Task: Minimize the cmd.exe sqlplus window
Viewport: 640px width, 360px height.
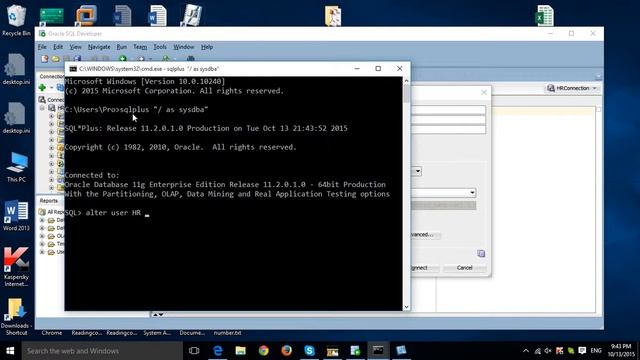Action: coord(357,69)
